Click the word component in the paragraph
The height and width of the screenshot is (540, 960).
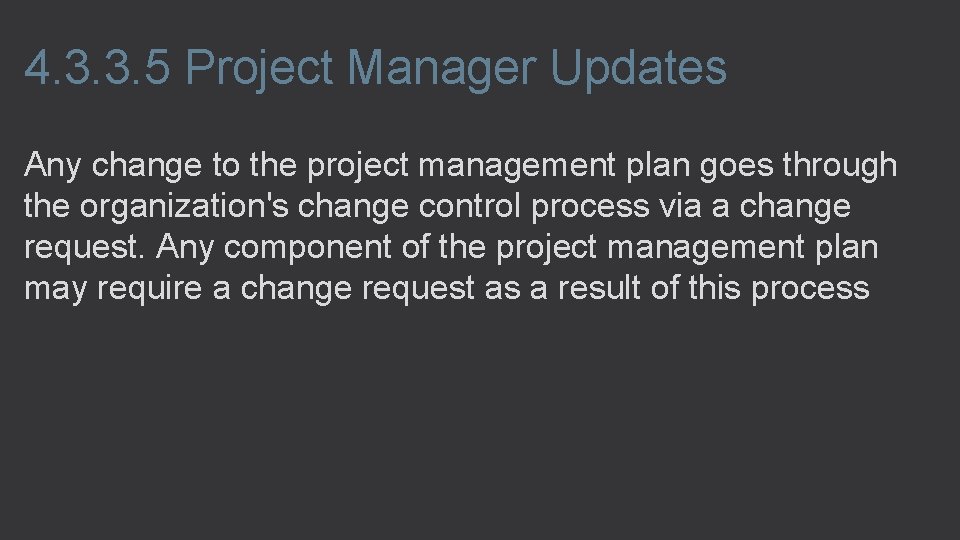tap(307, 249)
